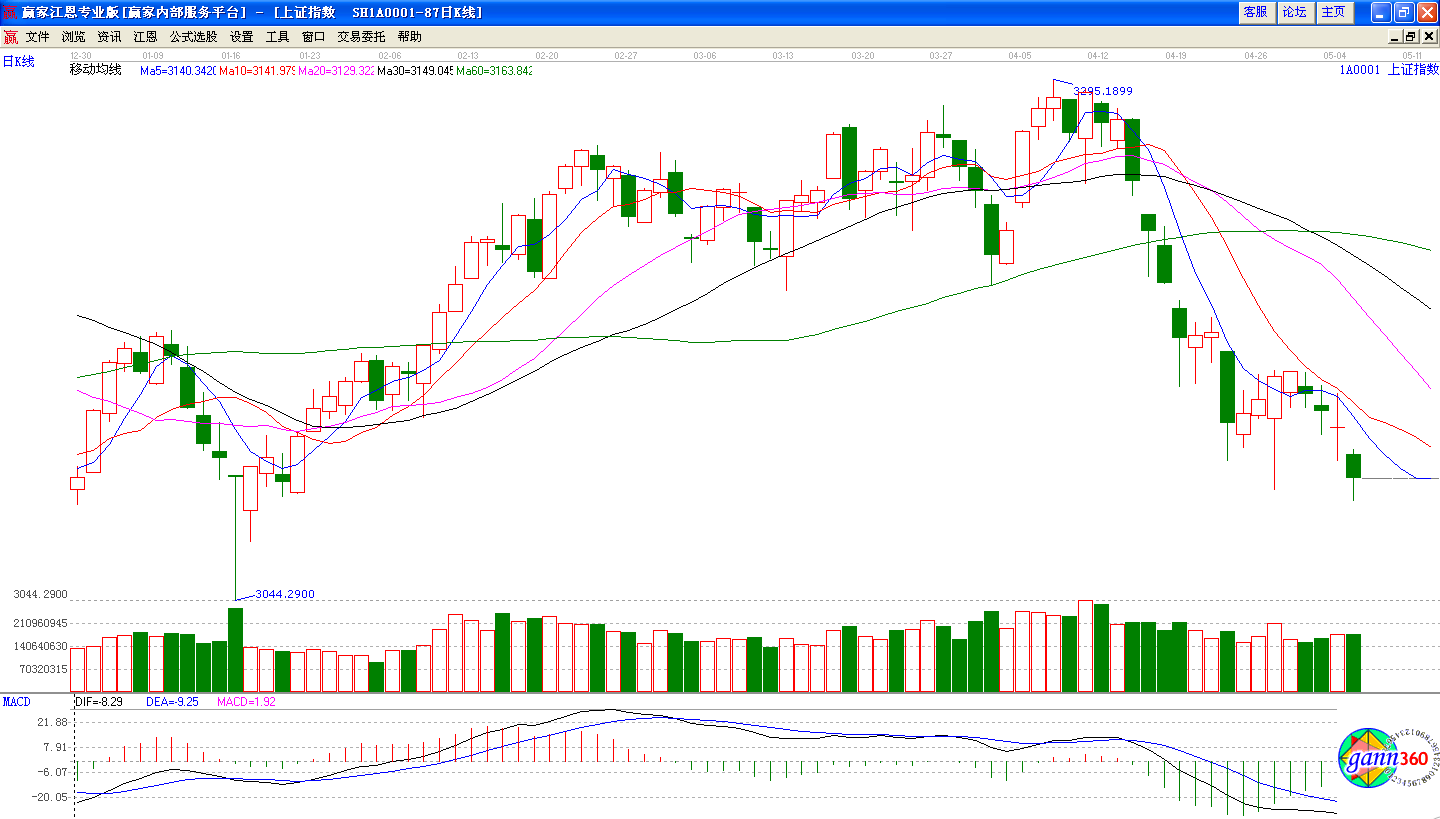Click the 赢 icon beside the 文件 menu

(x=10, y=37)
